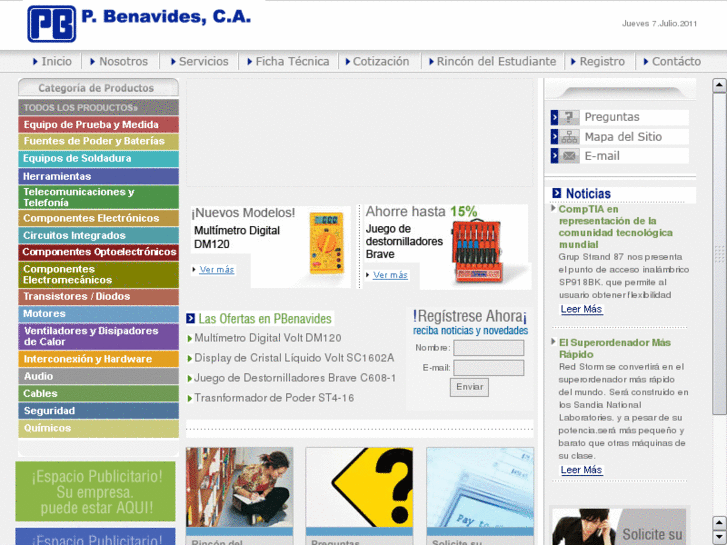Viewport: 727px width, 545px height.
Task: Click the yellow question mark sign thumbnail
Action: (x=359, y=487)
